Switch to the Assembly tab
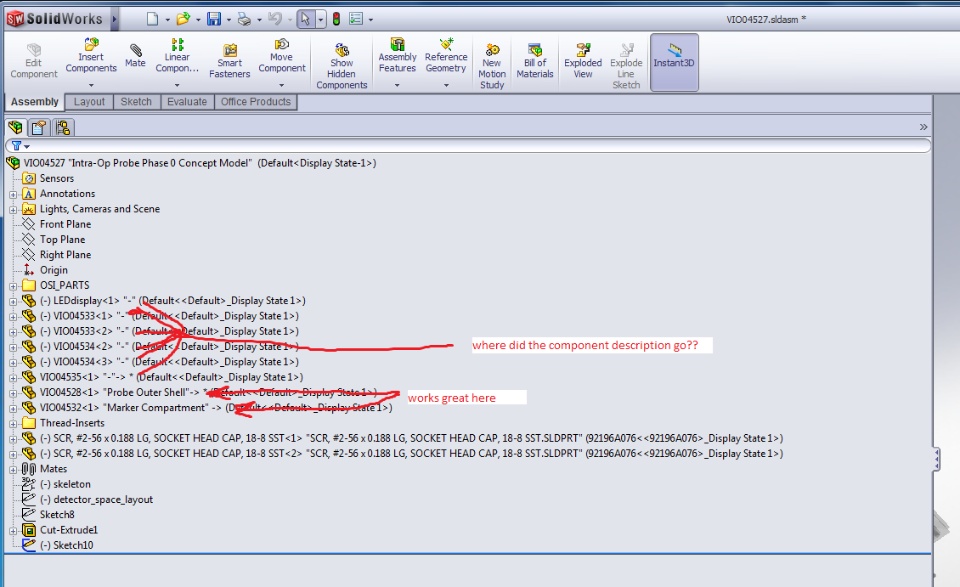This screenshot has height=587, width=960. (35, 102)
